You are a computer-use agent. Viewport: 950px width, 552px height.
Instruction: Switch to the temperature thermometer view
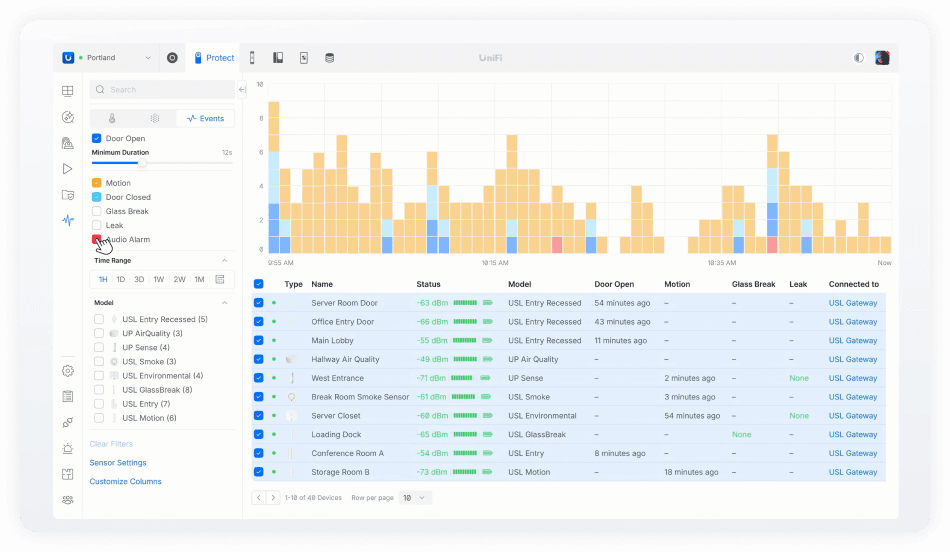tap(112, 119)
